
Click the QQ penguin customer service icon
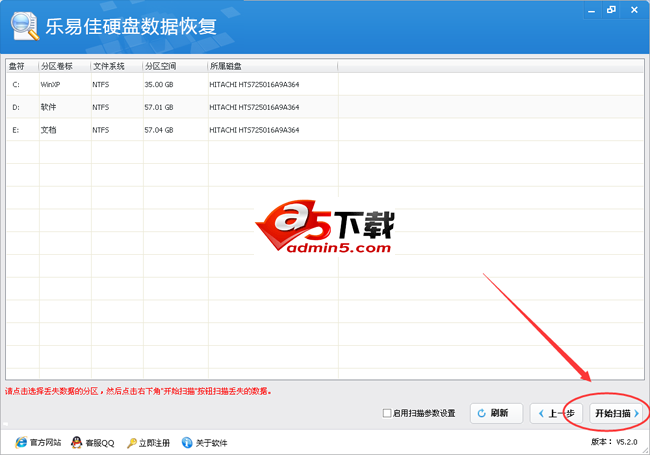tap(76, 443)
